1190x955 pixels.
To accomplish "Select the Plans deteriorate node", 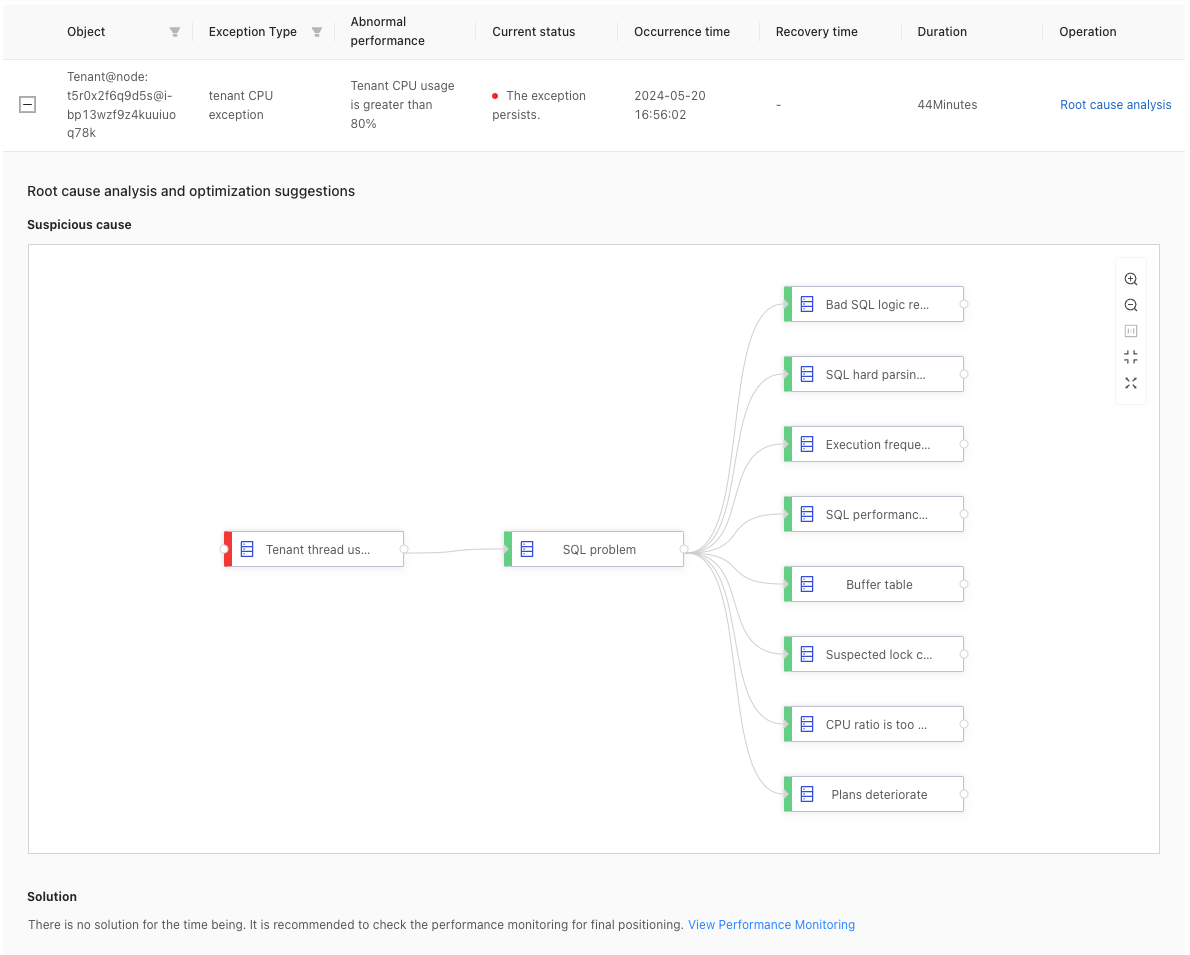I will coord(874,794).
